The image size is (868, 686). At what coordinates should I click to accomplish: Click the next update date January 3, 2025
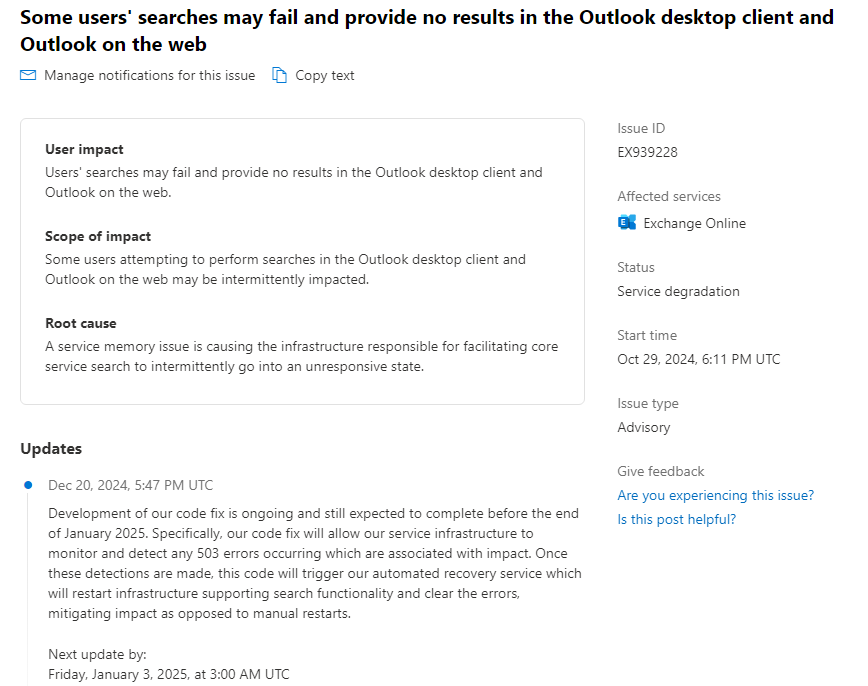[x=169, y=674]
